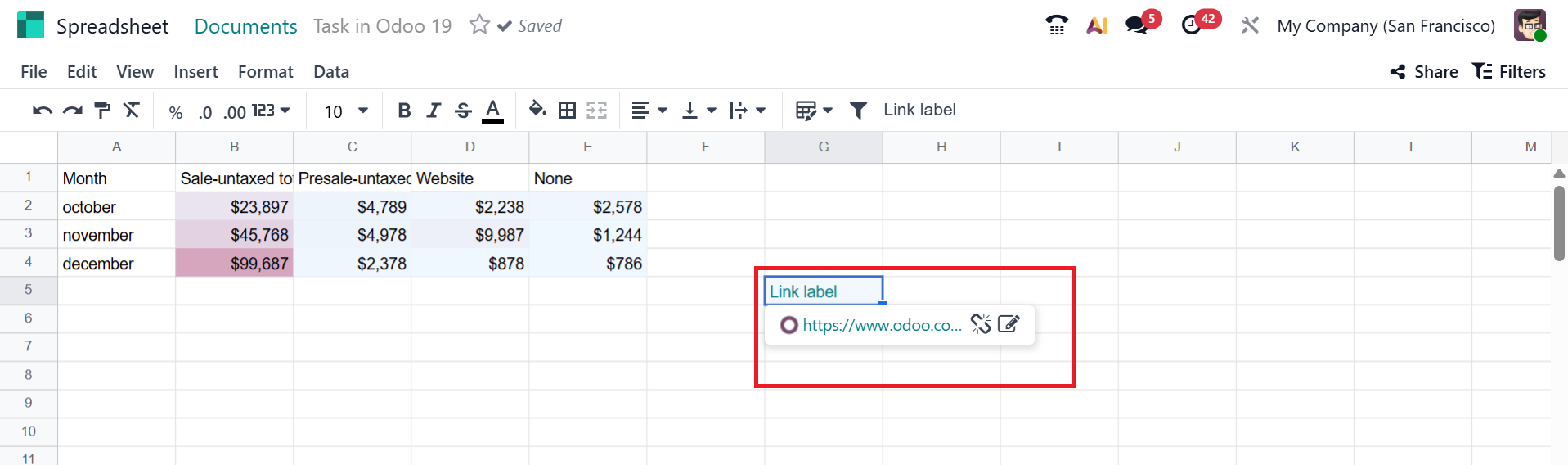Click the edit link pencil icon

pyautogui.click(x=1009, y=324)
